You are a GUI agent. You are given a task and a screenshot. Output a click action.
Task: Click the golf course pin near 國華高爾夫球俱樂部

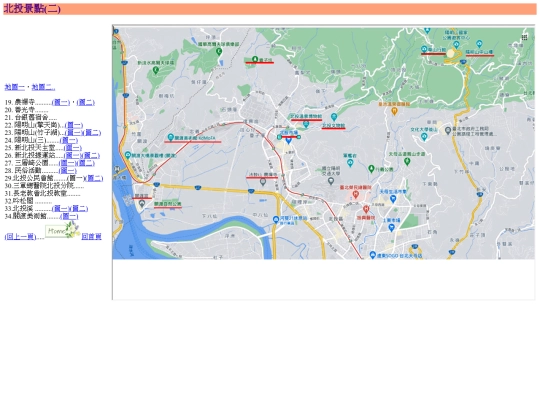218,52
